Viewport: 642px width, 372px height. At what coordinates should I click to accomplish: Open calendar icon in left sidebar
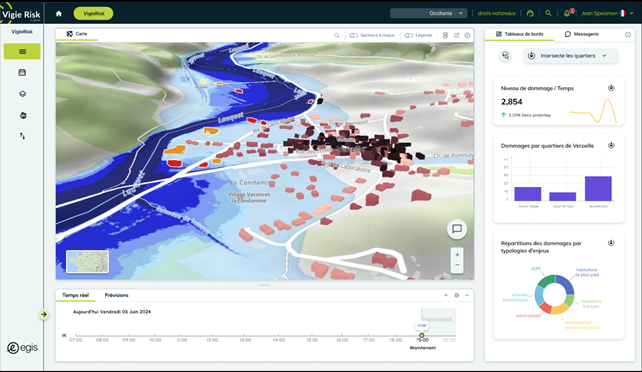click(x=23, y=72)
